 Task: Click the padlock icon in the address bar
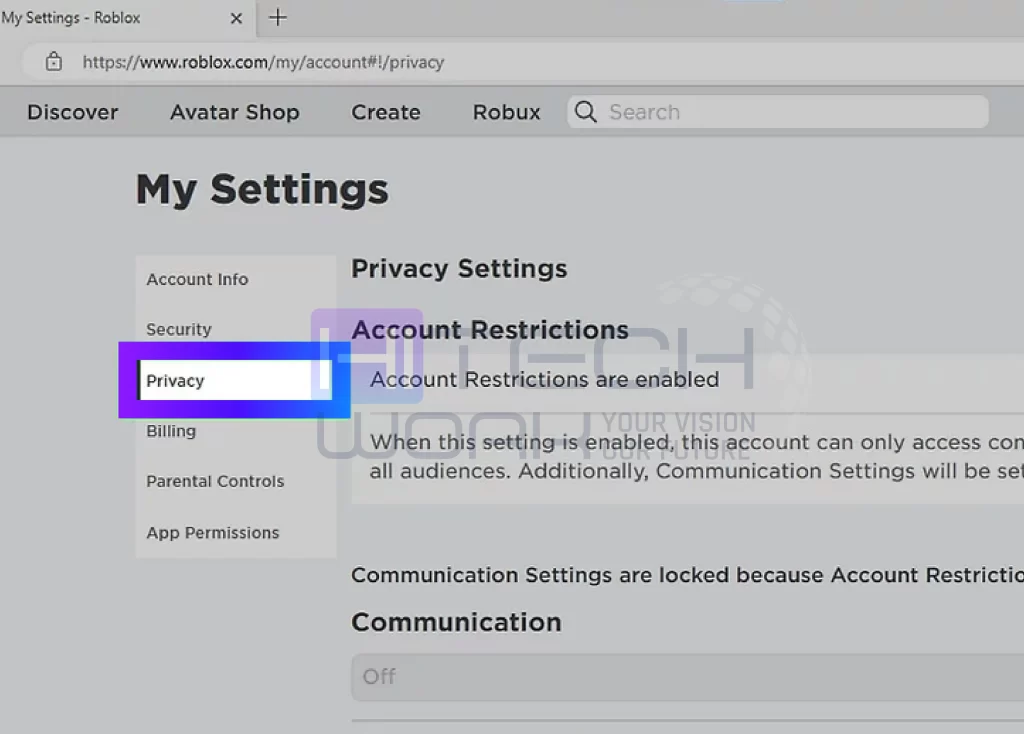pos(53,61)
